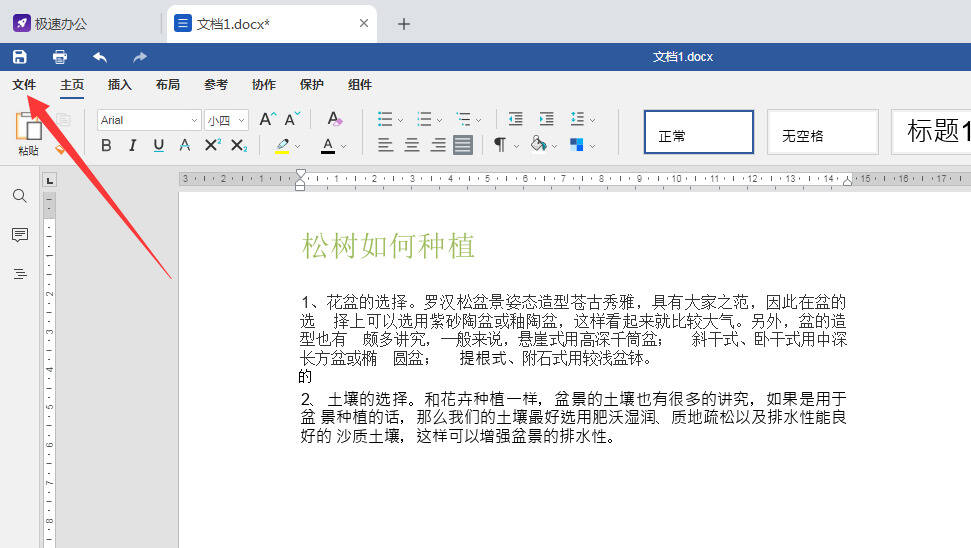Screen dimensions: 971x548
Task: Click the right indent marker on ruler
Action: (847, 181)
